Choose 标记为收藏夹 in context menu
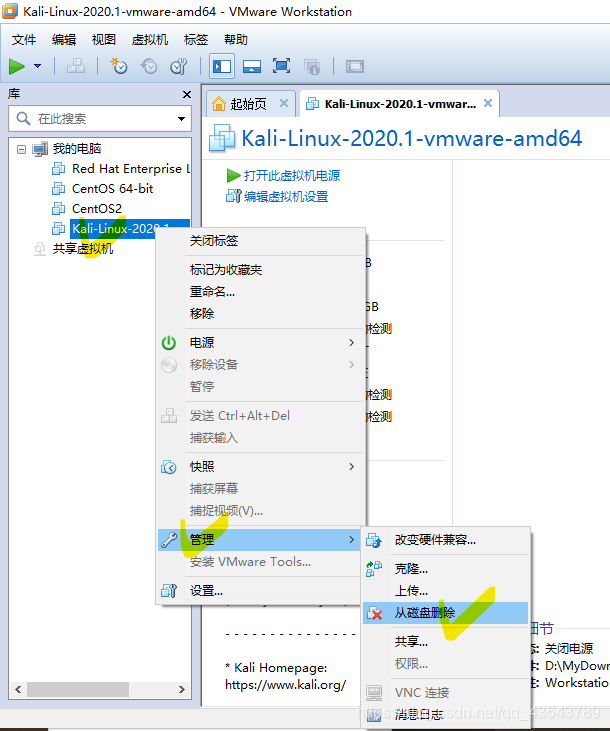This screenshot has height=731, width=610. point(226,269)
